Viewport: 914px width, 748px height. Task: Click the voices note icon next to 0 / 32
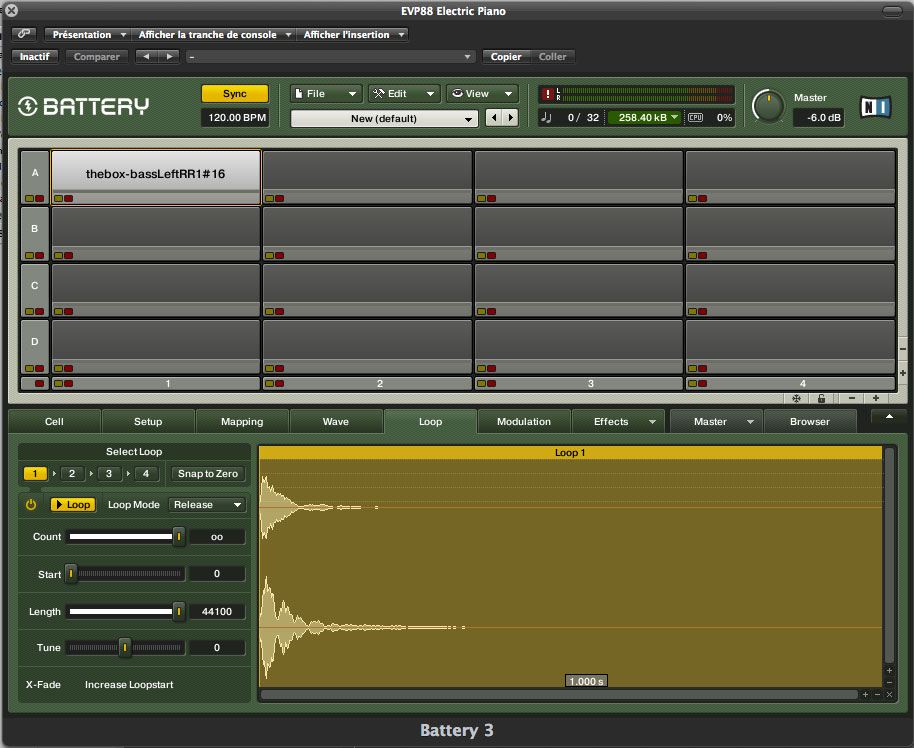pos(546,117)
